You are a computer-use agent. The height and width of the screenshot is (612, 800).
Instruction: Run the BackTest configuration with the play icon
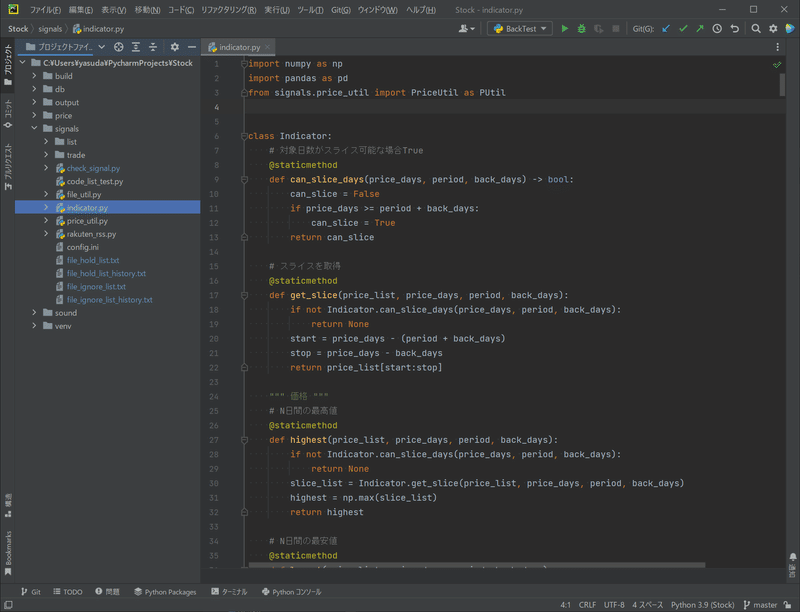564,29
